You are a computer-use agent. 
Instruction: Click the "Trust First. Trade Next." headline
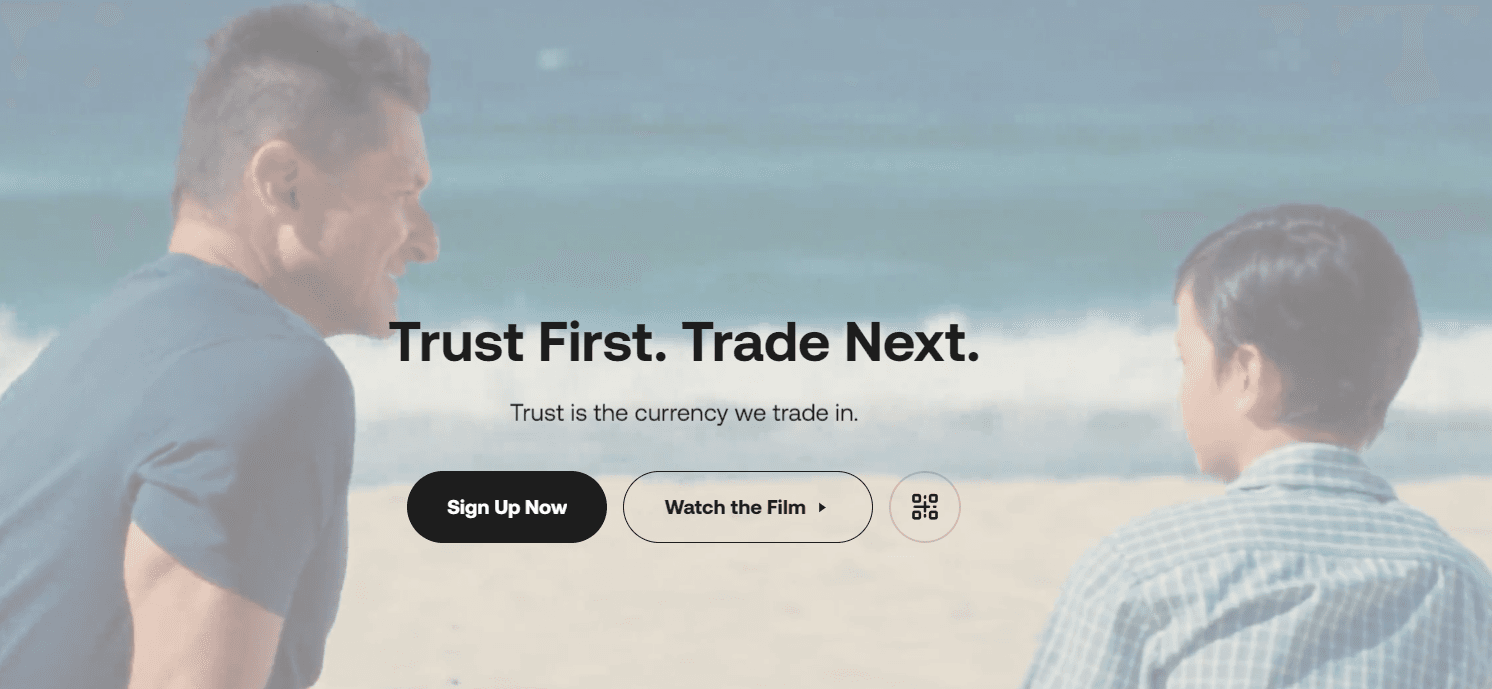[x=684, y=342]
